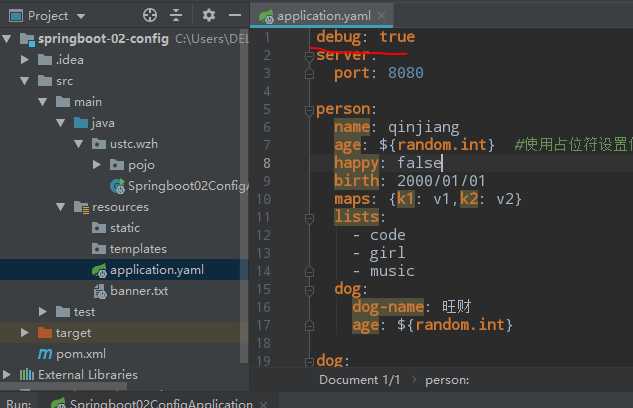Collapse the springboot-02-config root node
This screenshot has width=633, height=408.
tap(7, 39)
